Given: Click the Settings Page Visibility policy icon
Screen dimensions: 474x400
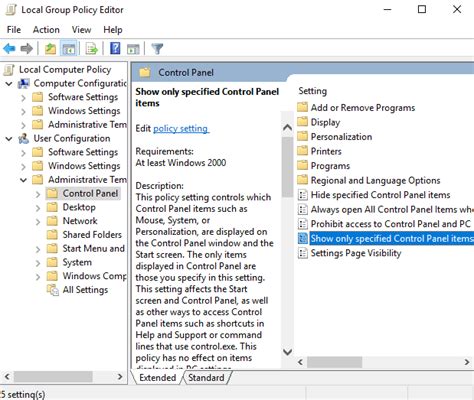Looking at the screenshot, I should click(x=302, y=253).
